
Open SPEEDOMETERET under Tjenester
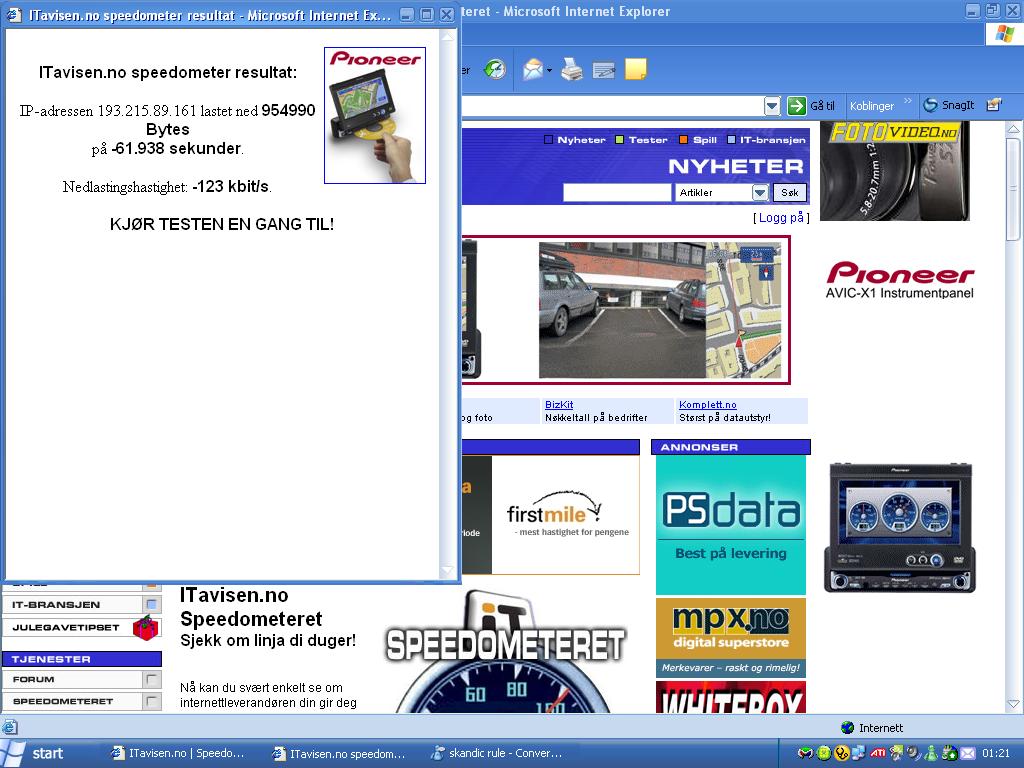click(63, 701)
